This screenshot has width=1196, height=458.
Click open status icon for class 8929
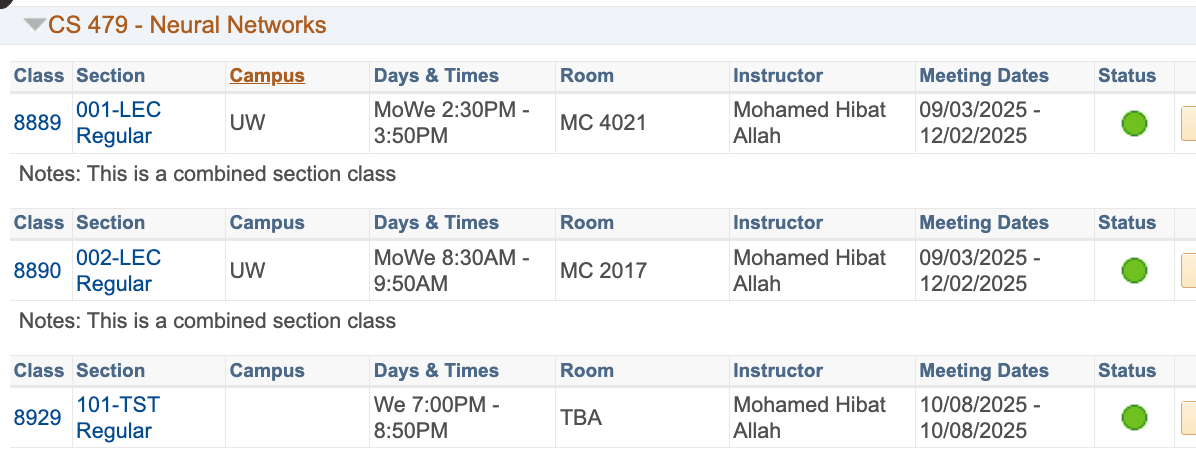click(x=1134, y=418)
